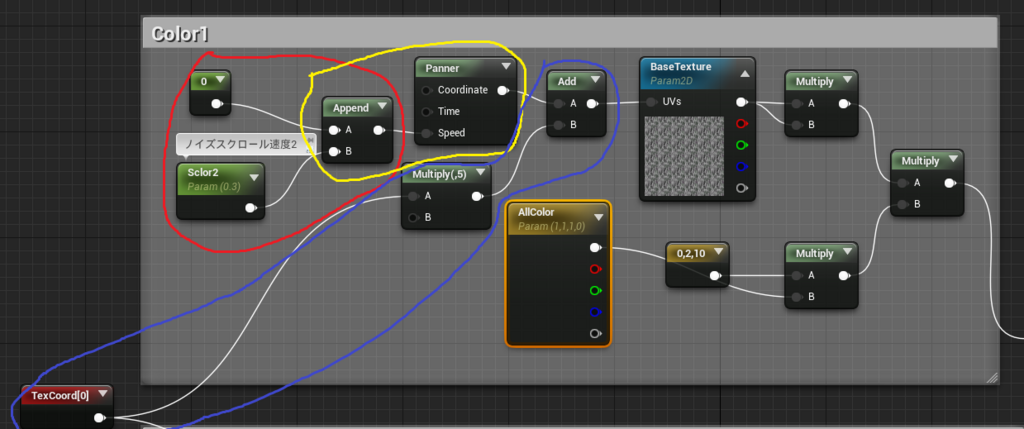Click AllColor's white RGB output pin
Screen dimensions: 1024x429
point(595,247)
